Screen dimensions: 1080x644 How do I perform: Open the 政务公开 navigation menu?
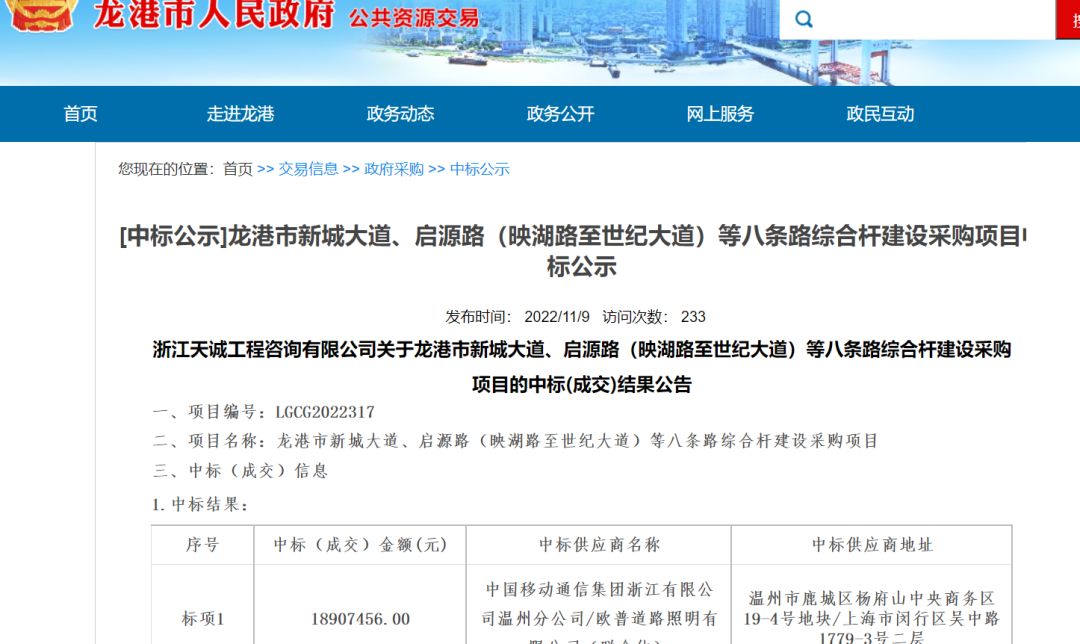pyautogui.click(x=560, y=114)
